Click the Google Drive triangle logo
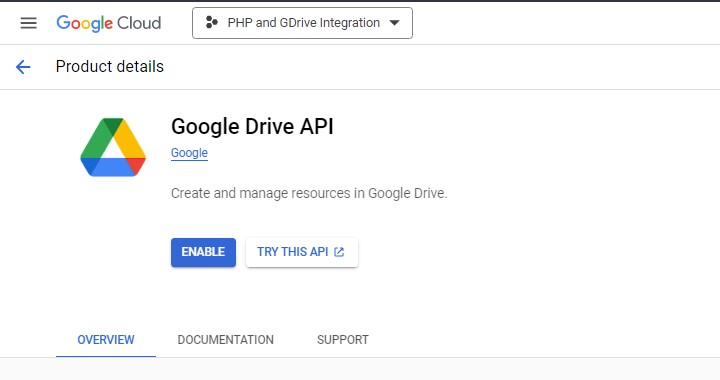This screenshot has height=380, width=720. [113, 147]
